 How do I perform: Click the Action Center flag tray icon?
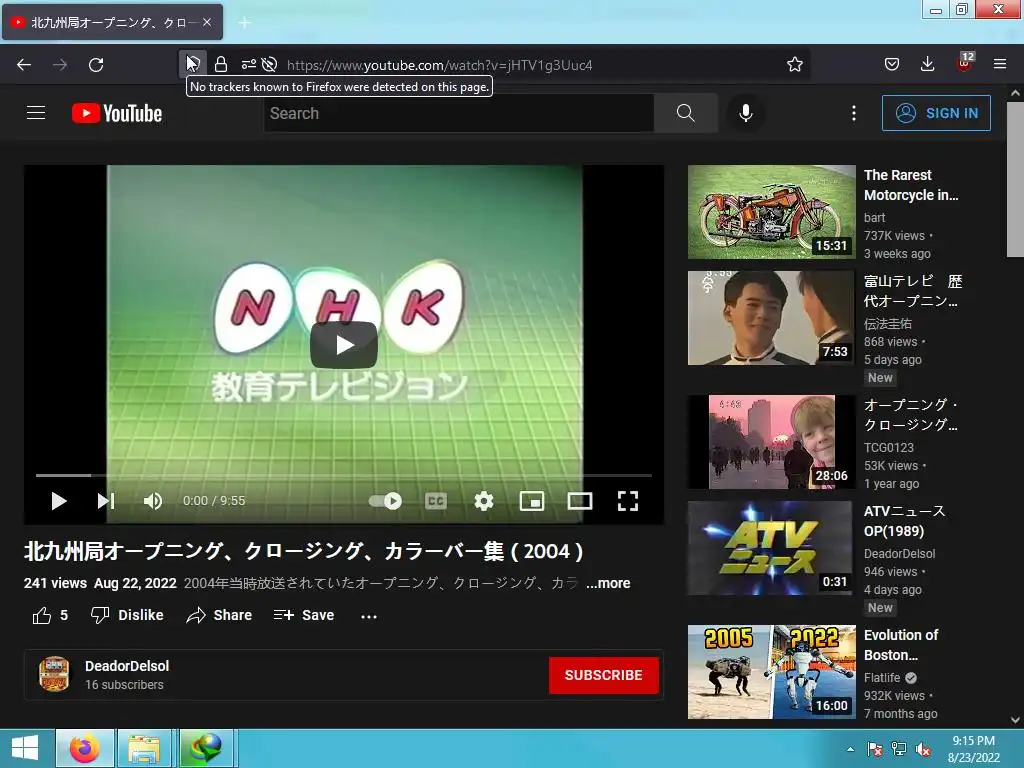(x=875, y=749)
